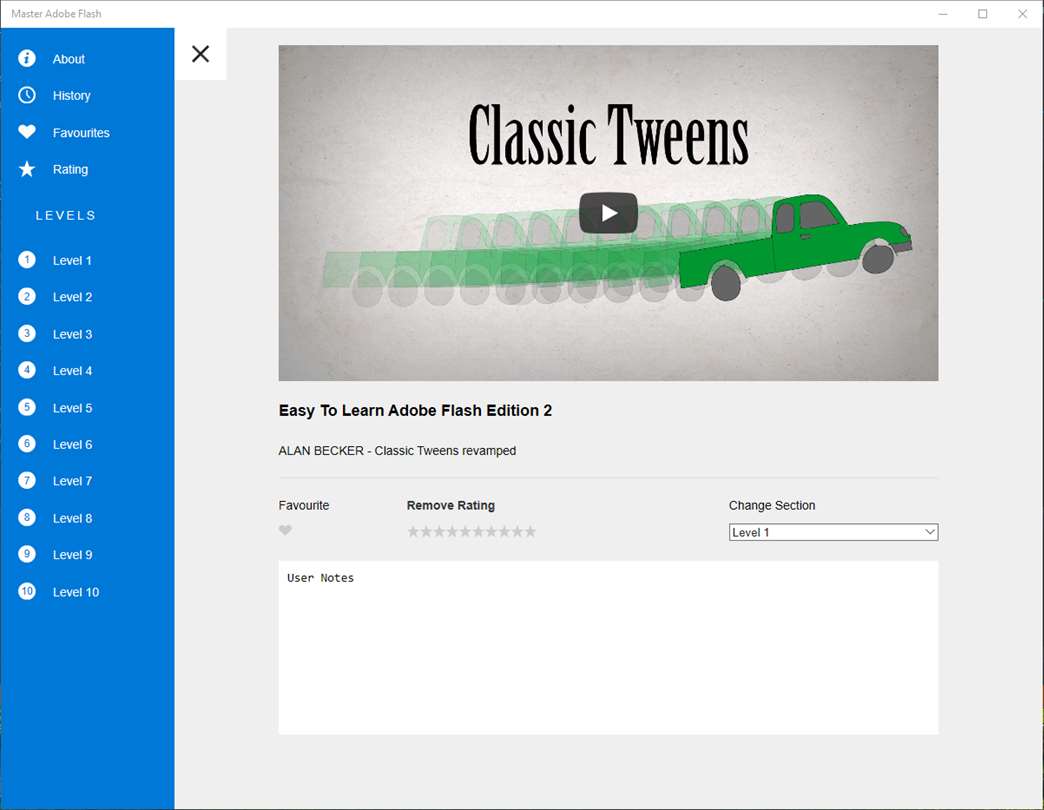Image resolution: width=1044 pixels, height=810 pixels.
Task: Click the Remove Rating link
Action: (x=451, y=505)
